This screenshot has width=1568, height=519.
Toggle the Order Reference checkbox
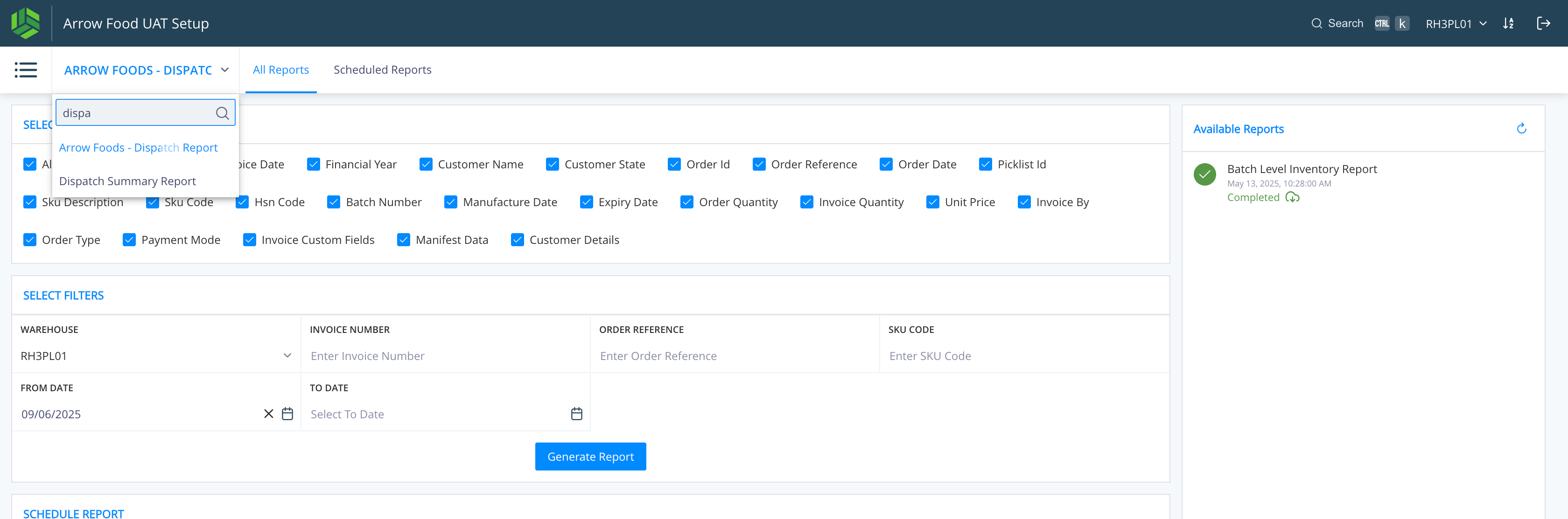pos(759,164)
